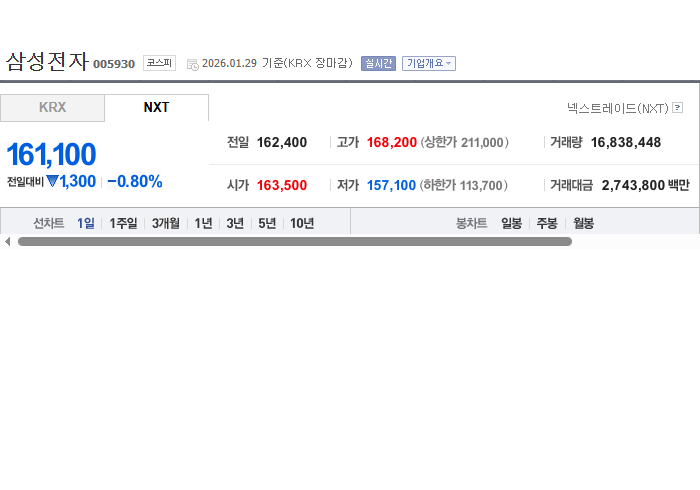This screenshot has width=700, height=490.
Task: Switch to the NXT tab
Action: [x=156, y=108]
